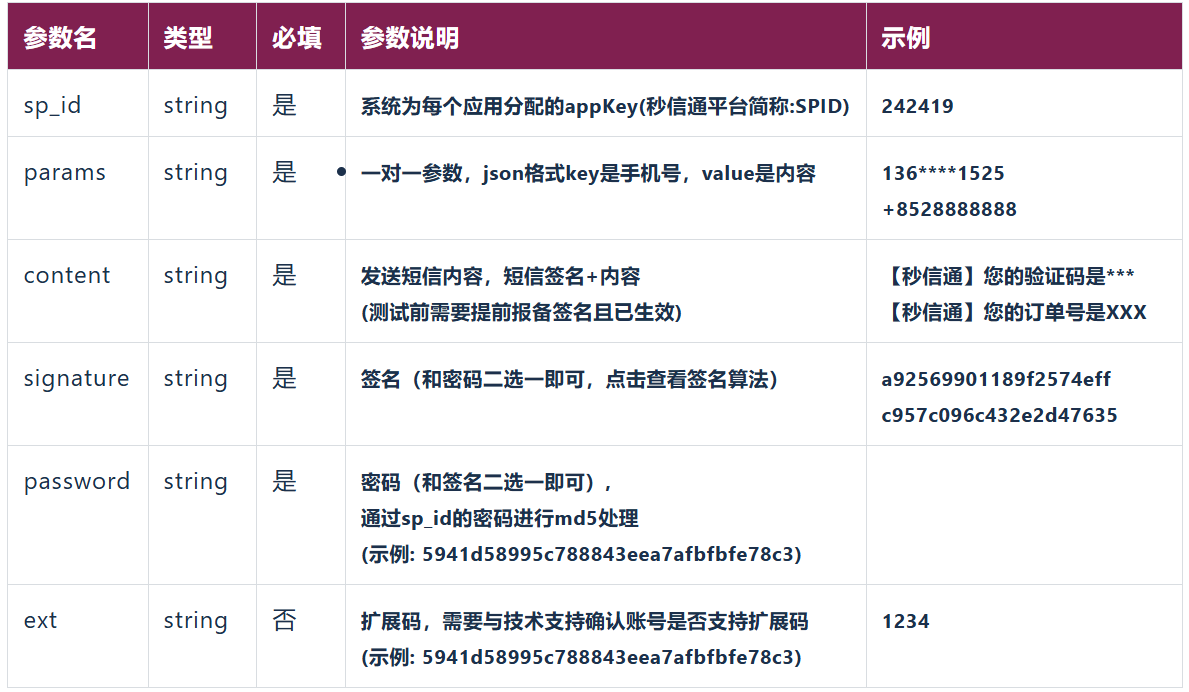The image size is (1189, 692).
Task: Click the "类型" column header
Action: point(188,38)
